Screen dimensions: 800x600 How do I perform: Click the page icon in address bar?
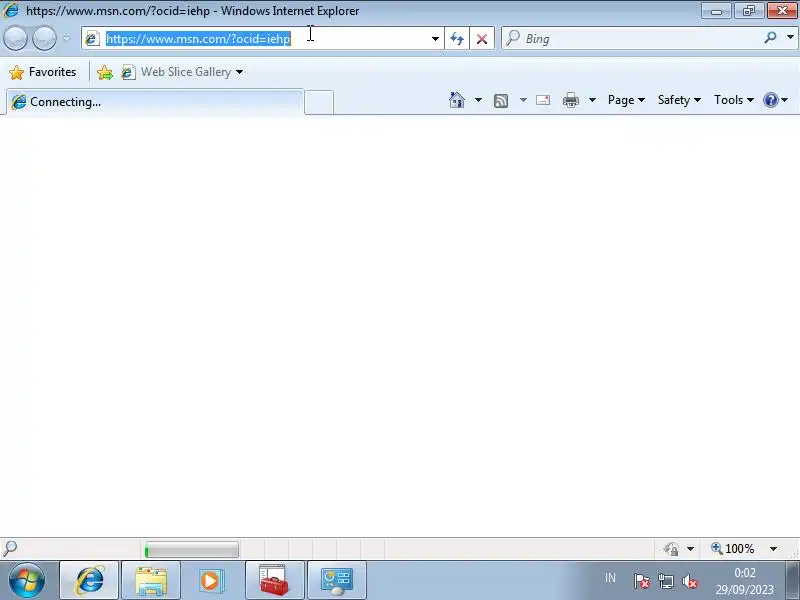92,38
